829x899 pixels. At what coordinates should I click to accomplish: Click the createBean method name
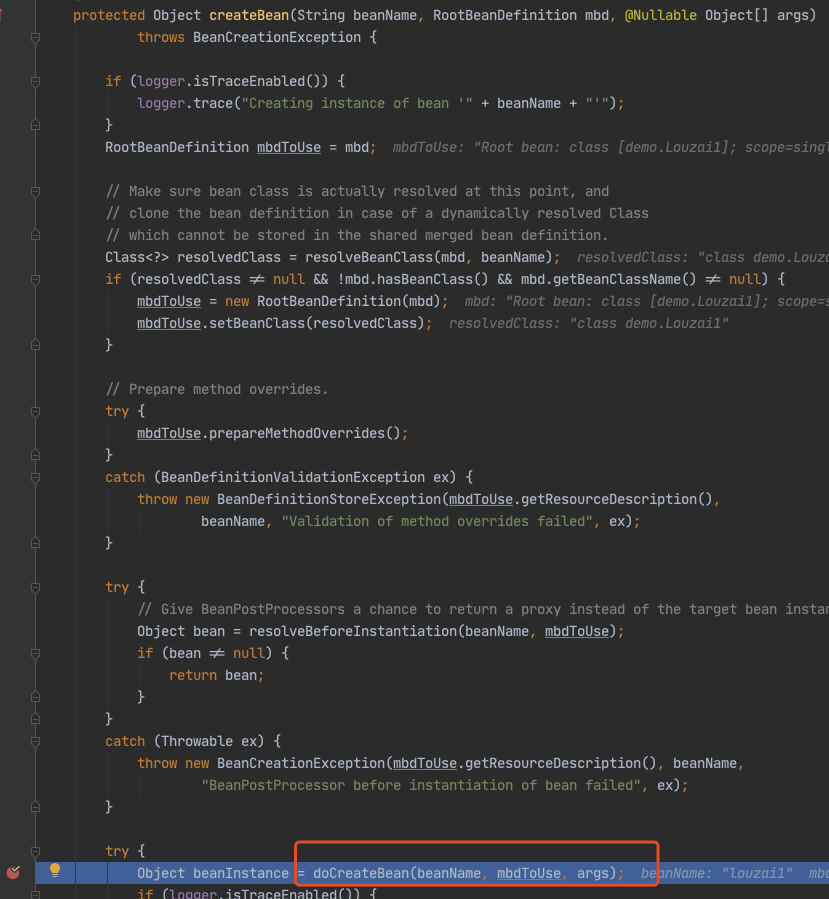coord(249,15)
